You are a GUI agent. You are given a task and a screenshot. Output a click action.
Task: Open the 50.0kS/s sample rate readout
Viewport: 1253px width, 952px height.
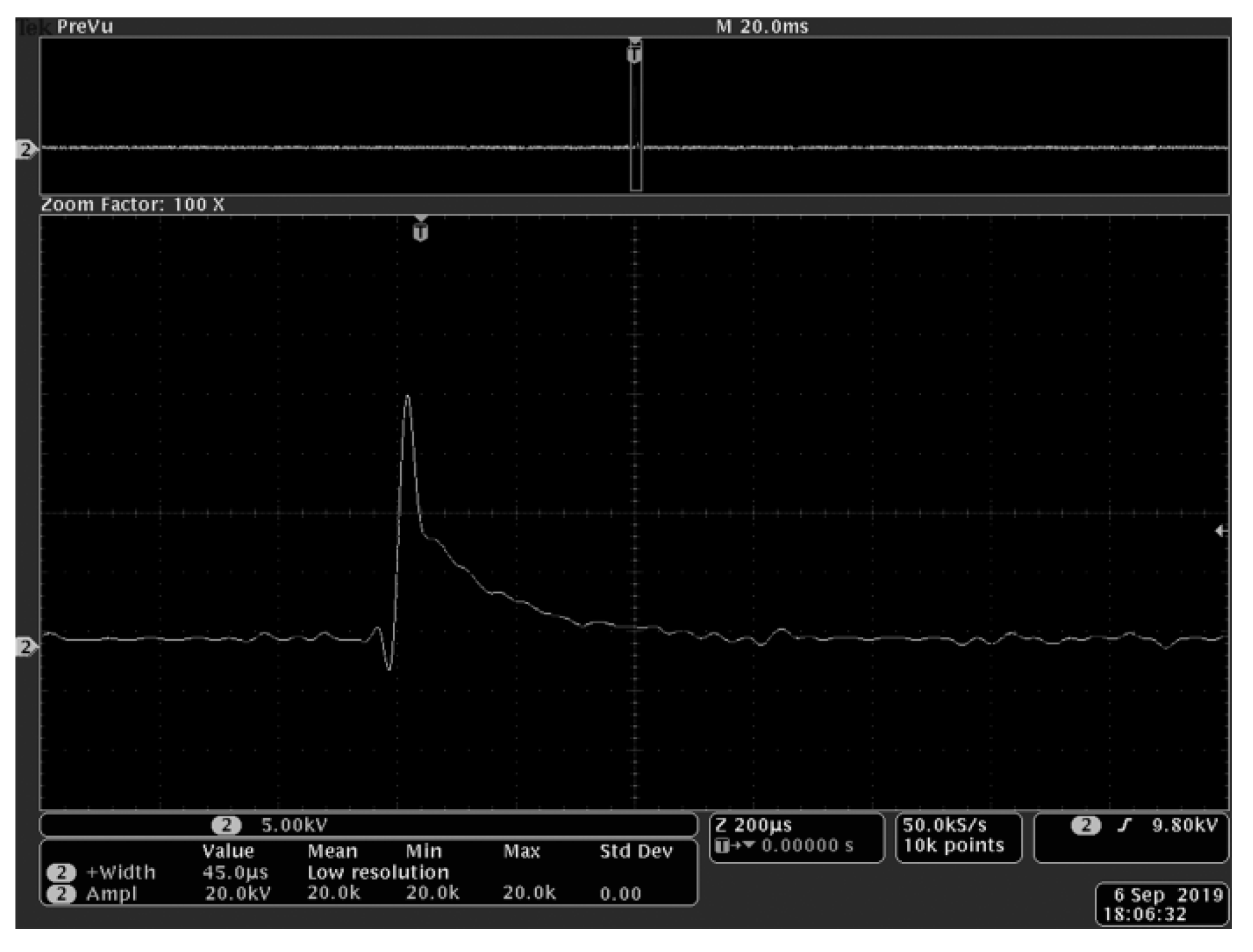click(x=944, y=825)
